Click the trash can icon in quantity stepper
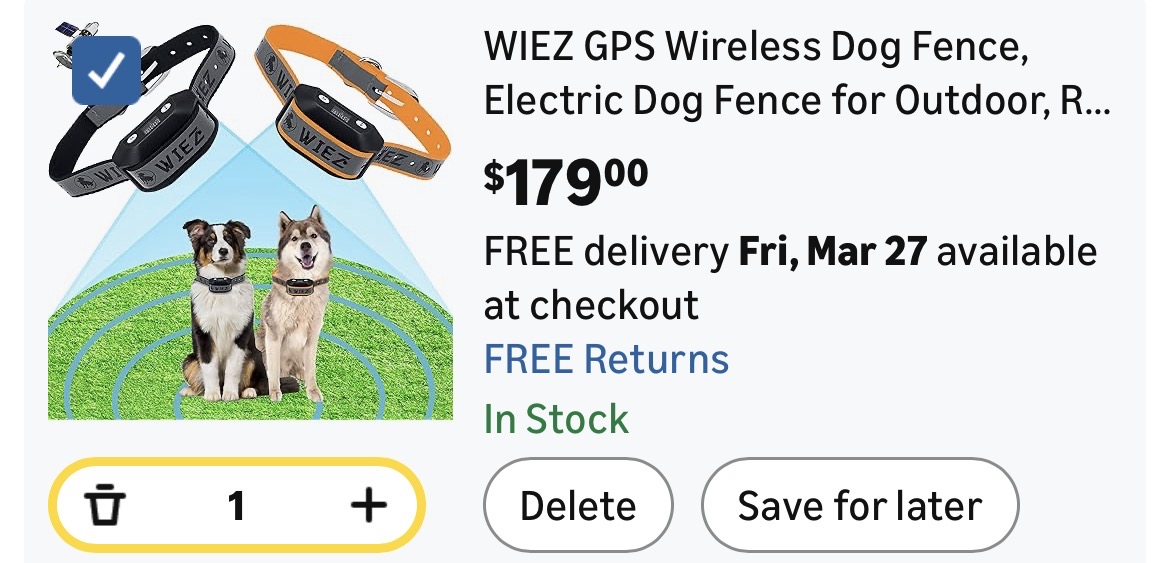The width and height of the screenshot is (1170, 563). (x=105, y=506)
